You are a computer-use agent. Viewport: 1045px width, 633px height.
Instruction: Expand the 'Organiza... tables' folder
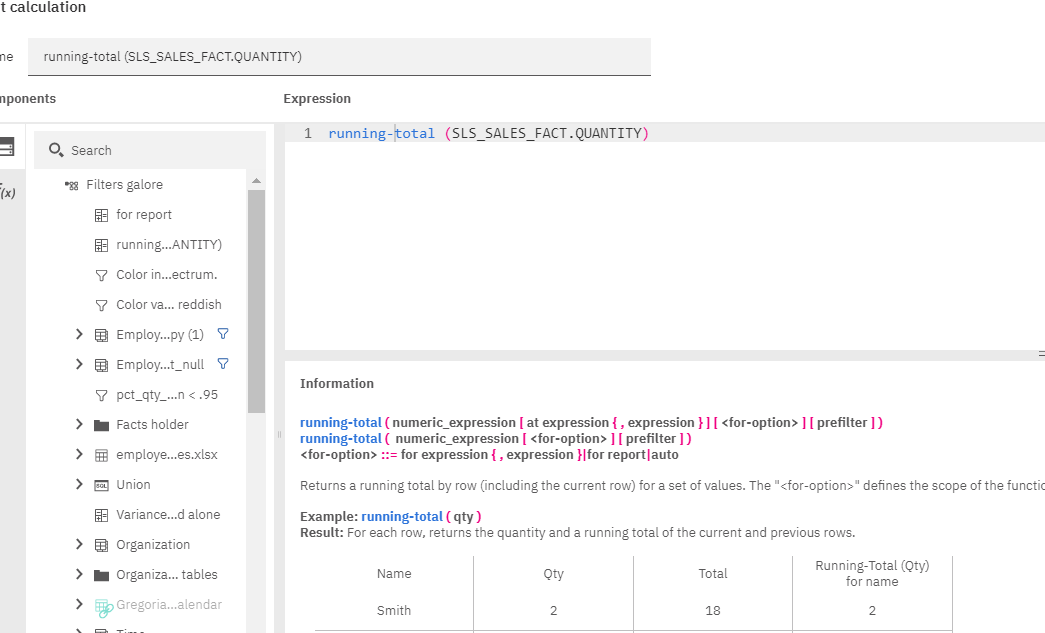pyautogui.click(x=79, y=574)
